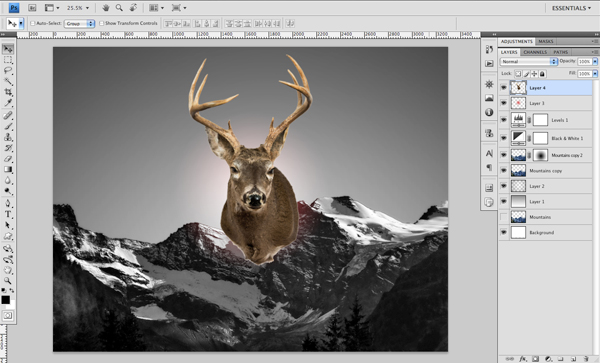Switch to the Channels tab
The image size is (600, 363).
535,52
